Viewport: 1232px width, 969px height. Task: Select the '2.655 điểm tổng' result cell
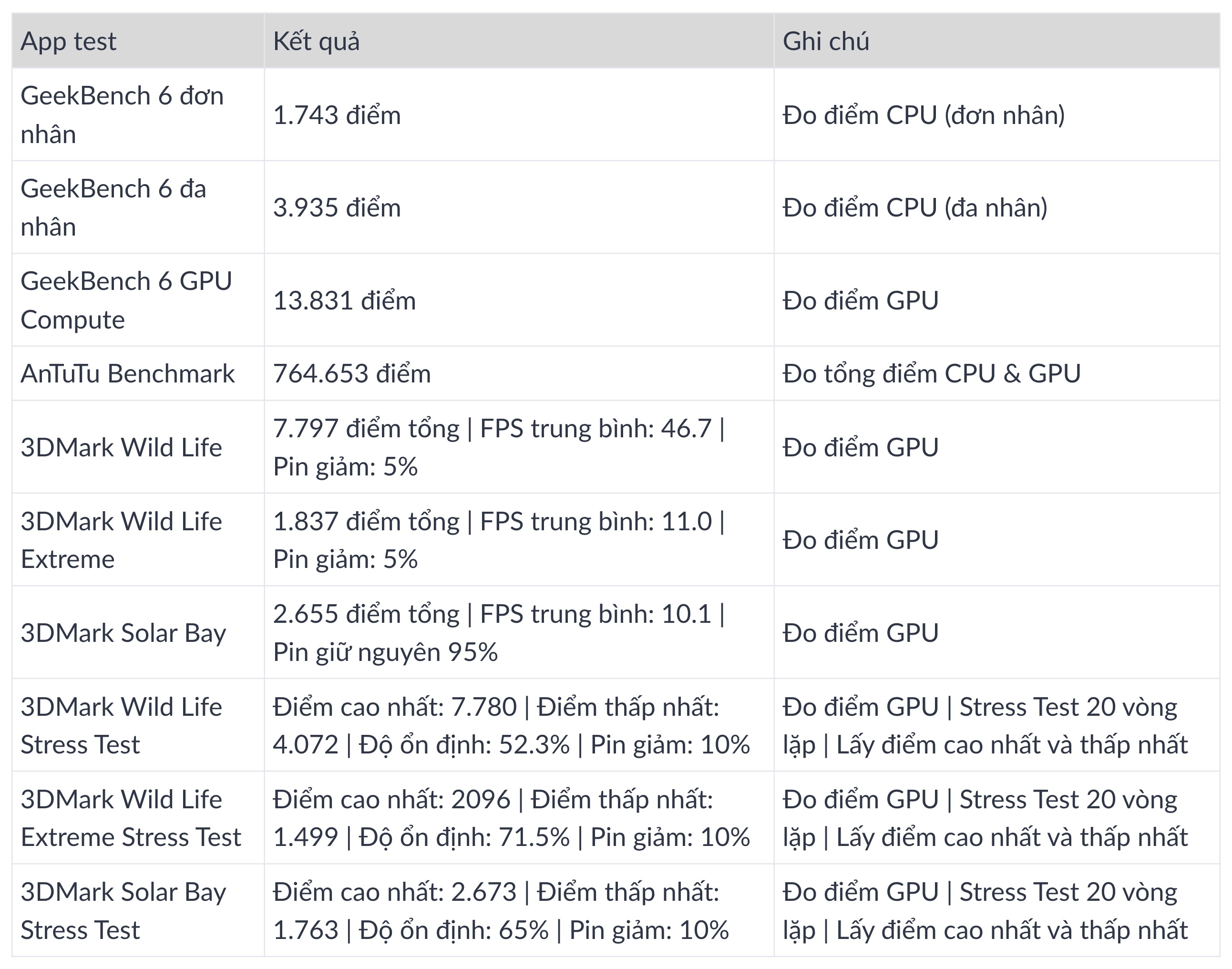(x=519, y=633)
